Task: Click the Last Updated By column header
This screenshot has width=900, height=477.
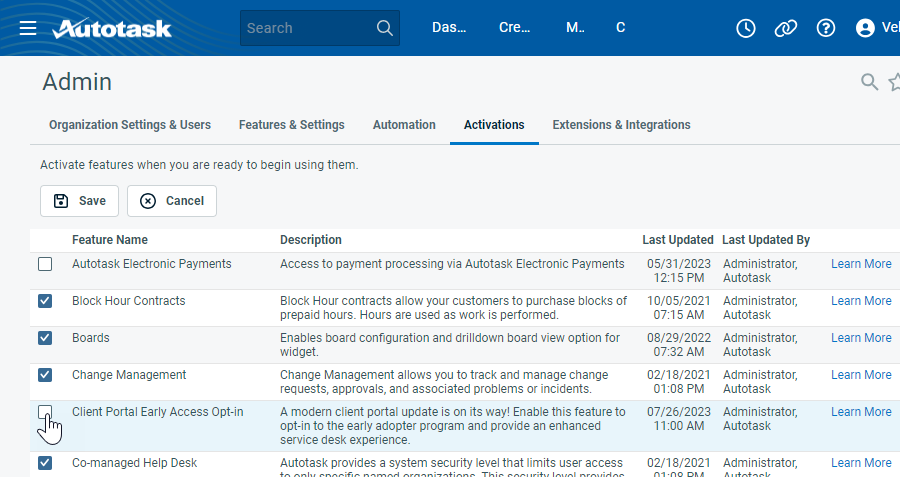Action: (766, 240)
